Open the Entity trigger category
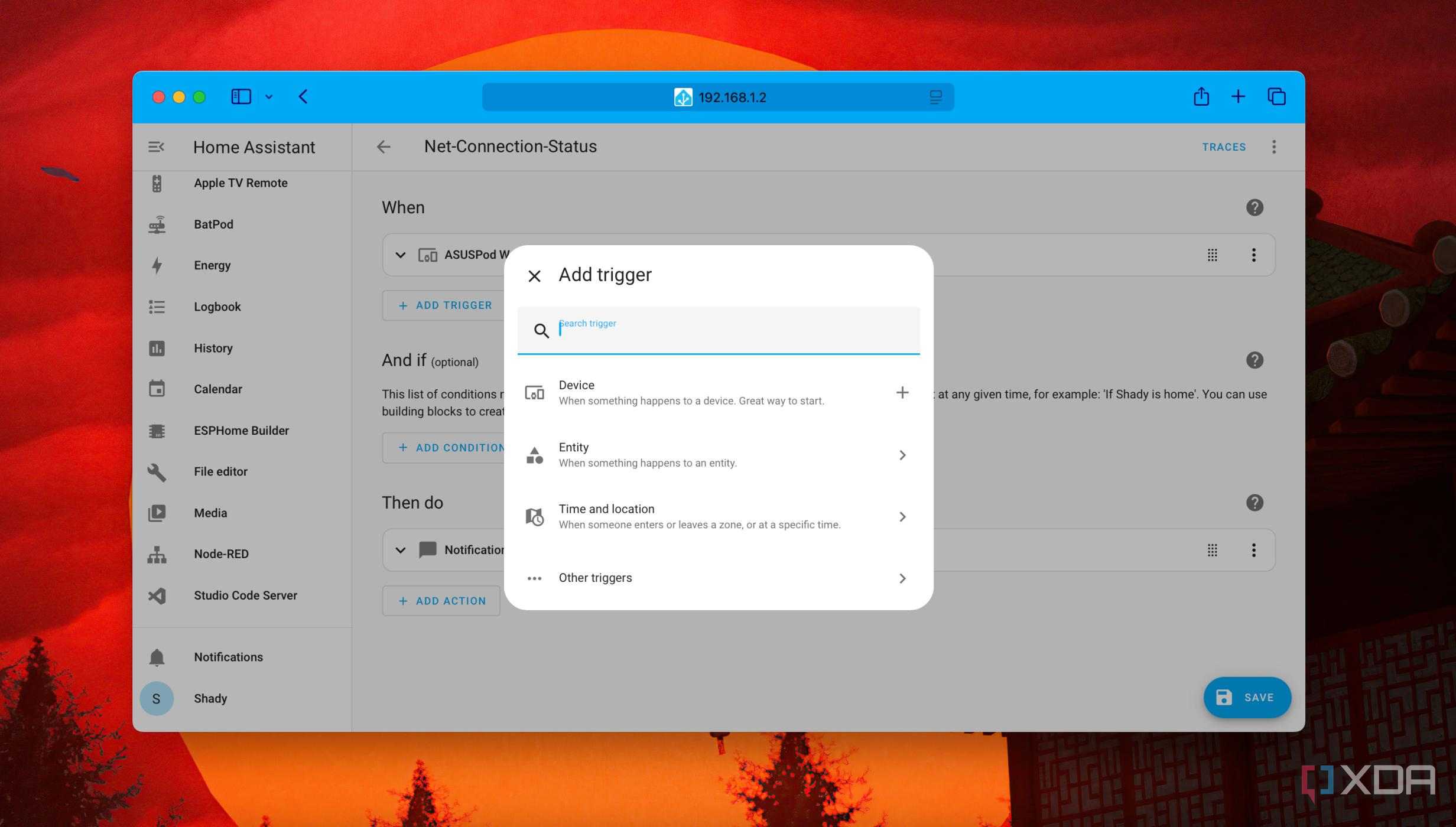 tap(719, 455)
